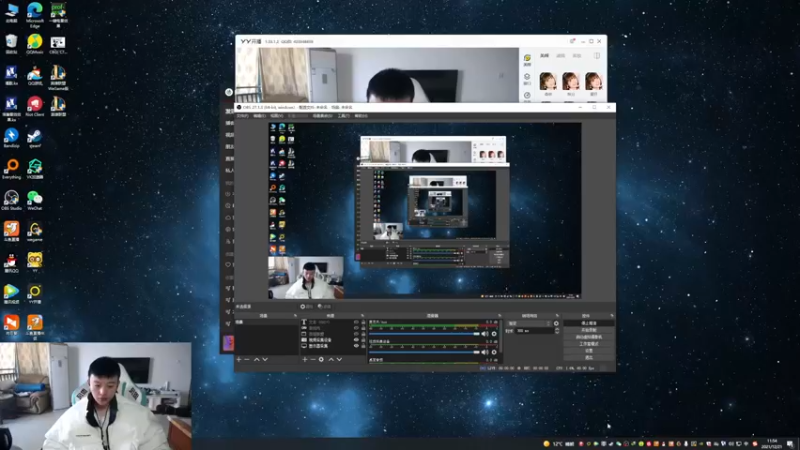Open the 帮助 menu in OBS
The image size is (800, 450).
tap(361, 116)
